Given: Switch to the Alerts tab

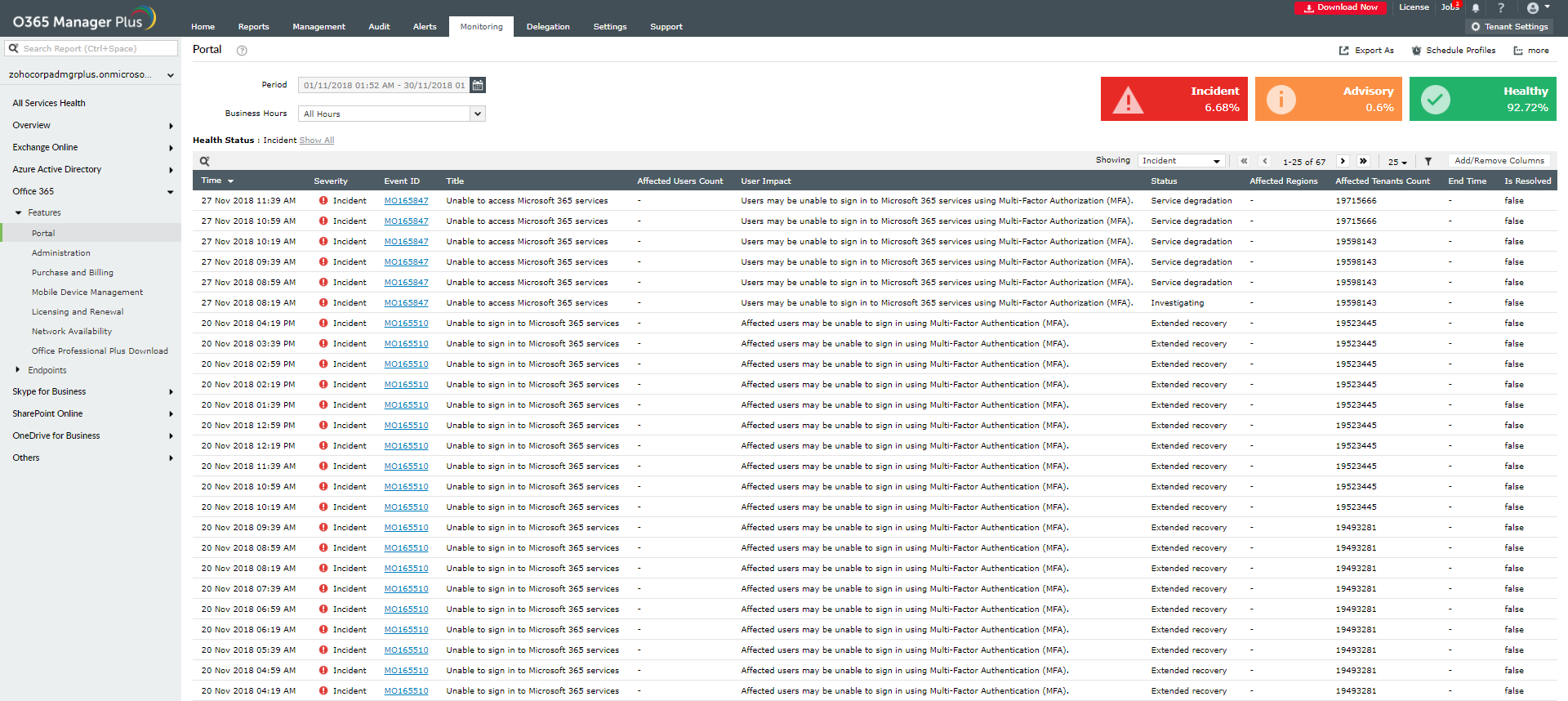Looking at the screenshot, I should pyautogui.click(x=425, y=27).
